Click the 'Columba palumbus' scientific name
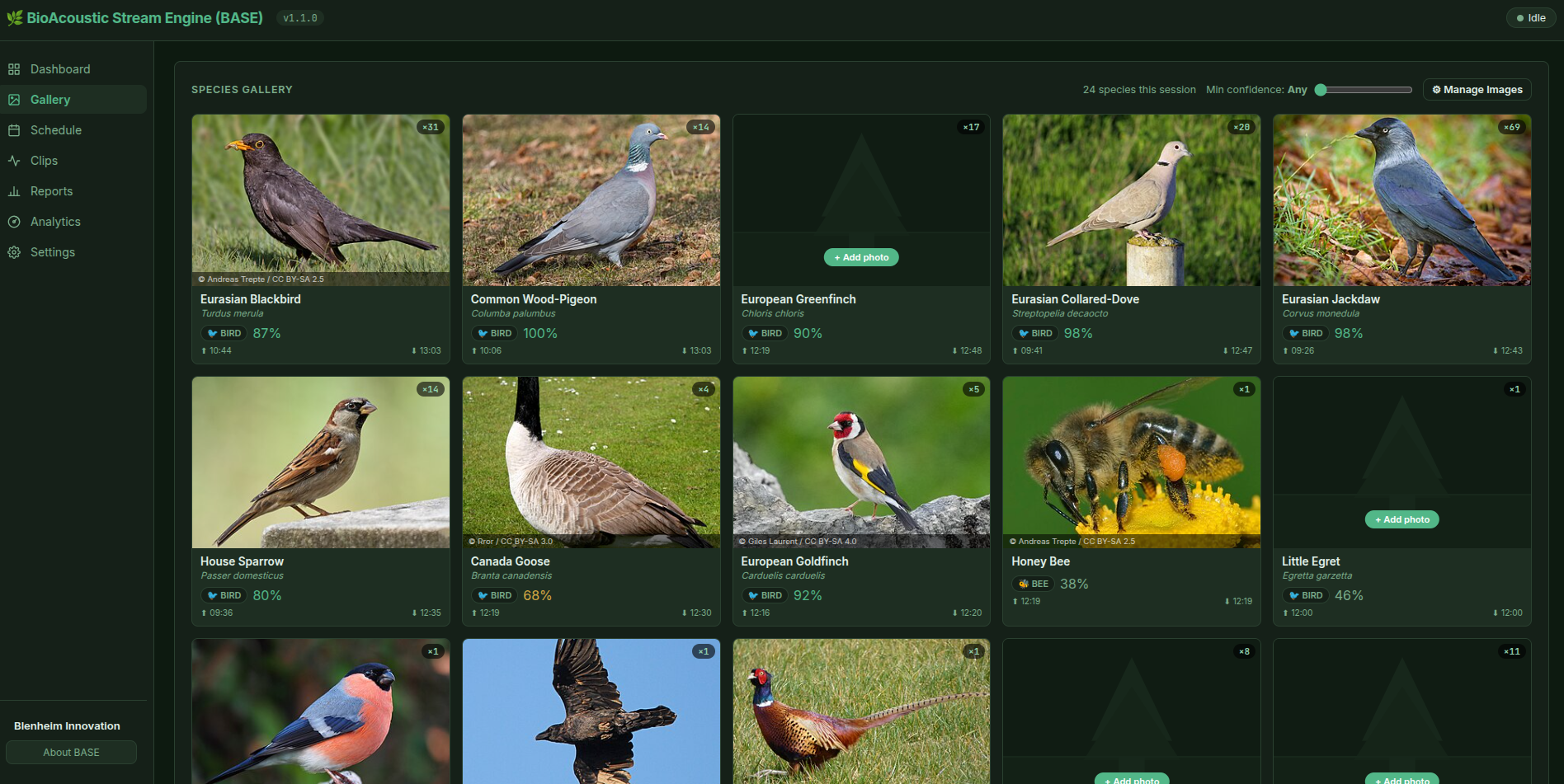Image resolution: width=1564 pixels, height=784 pixels. click(x=513, y=313)
